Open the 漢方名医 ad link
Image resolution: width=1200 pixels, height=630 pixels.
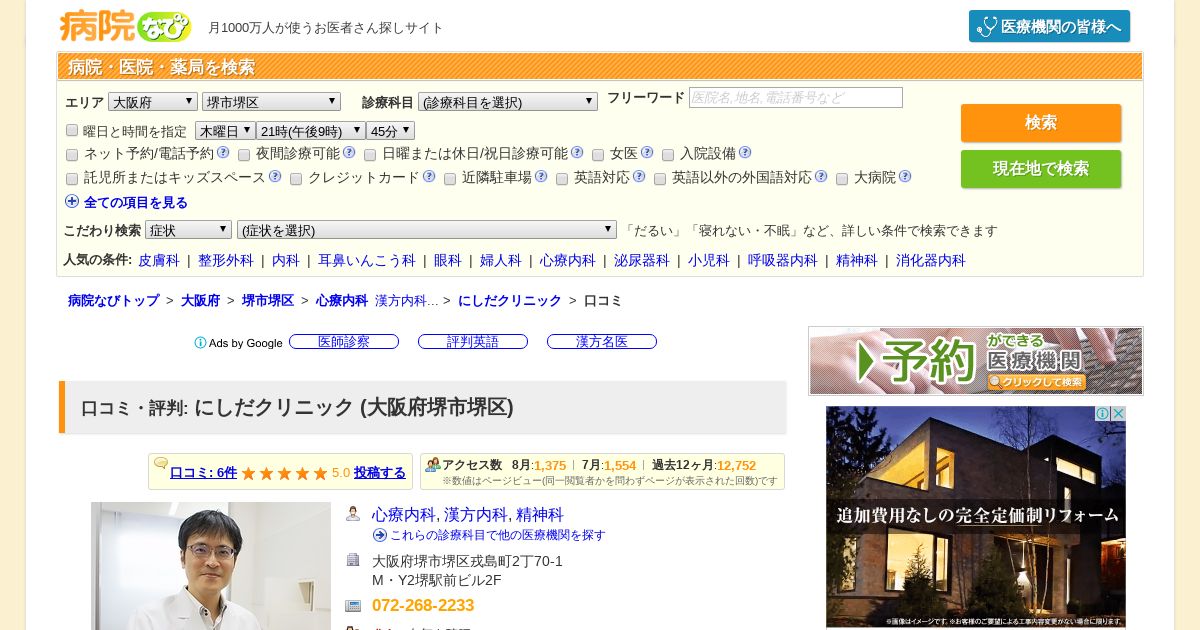click(602, 342)
